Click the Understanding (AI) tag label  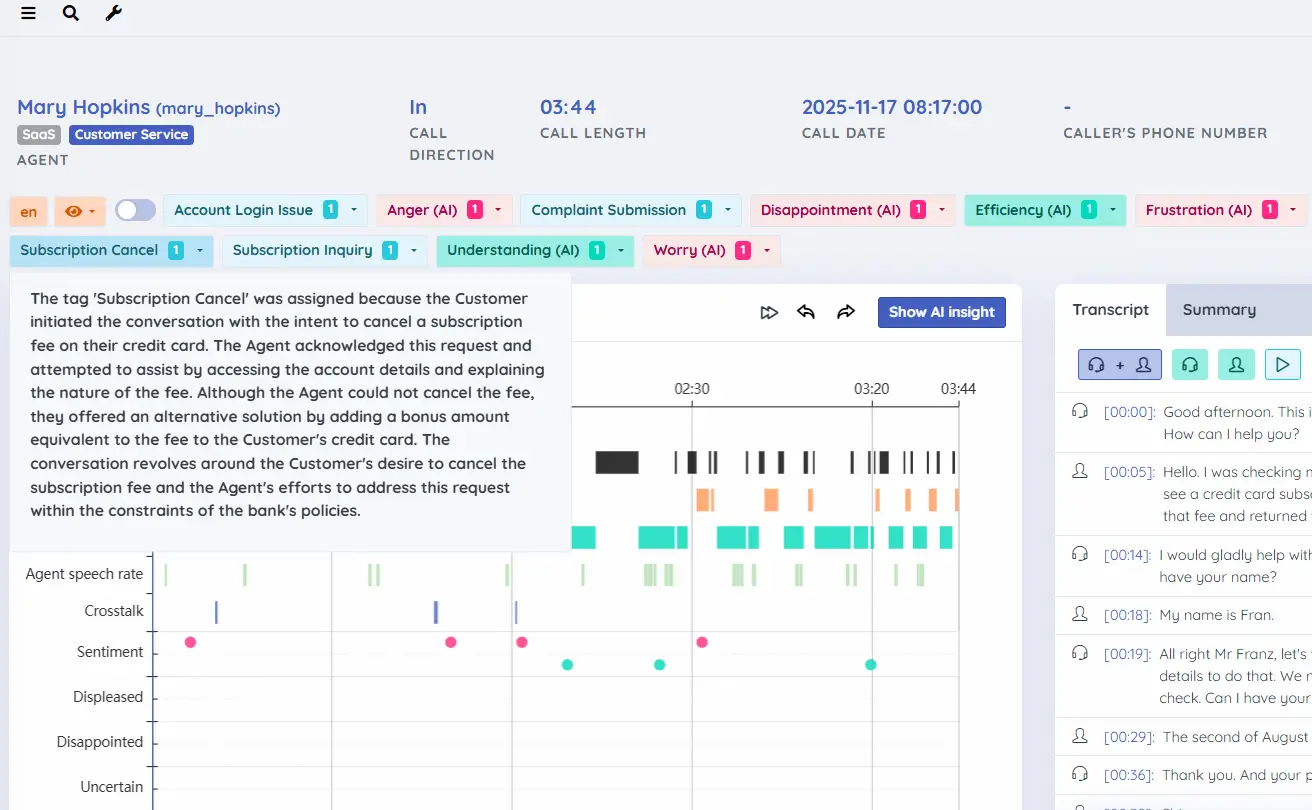(513, 250)
